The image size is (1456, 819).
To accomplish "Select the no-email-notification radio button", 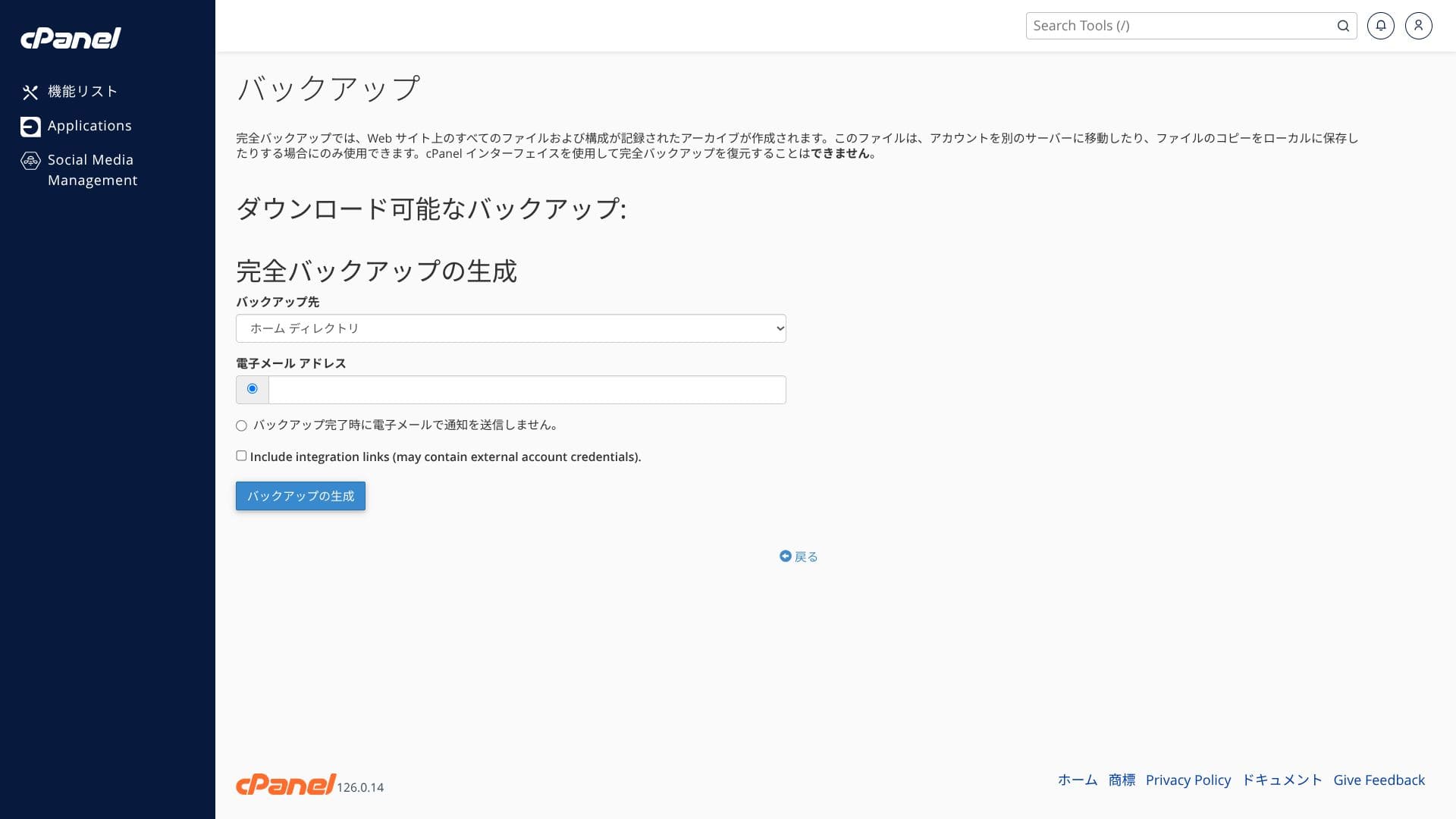I will 241,425.
